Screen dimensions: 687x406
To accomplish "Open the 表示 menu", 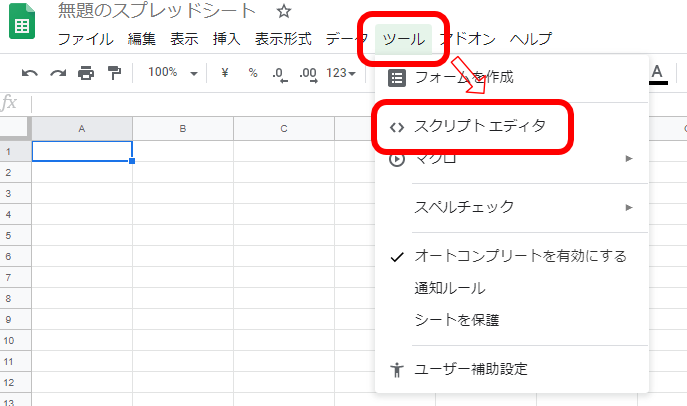I will [184, 39].
